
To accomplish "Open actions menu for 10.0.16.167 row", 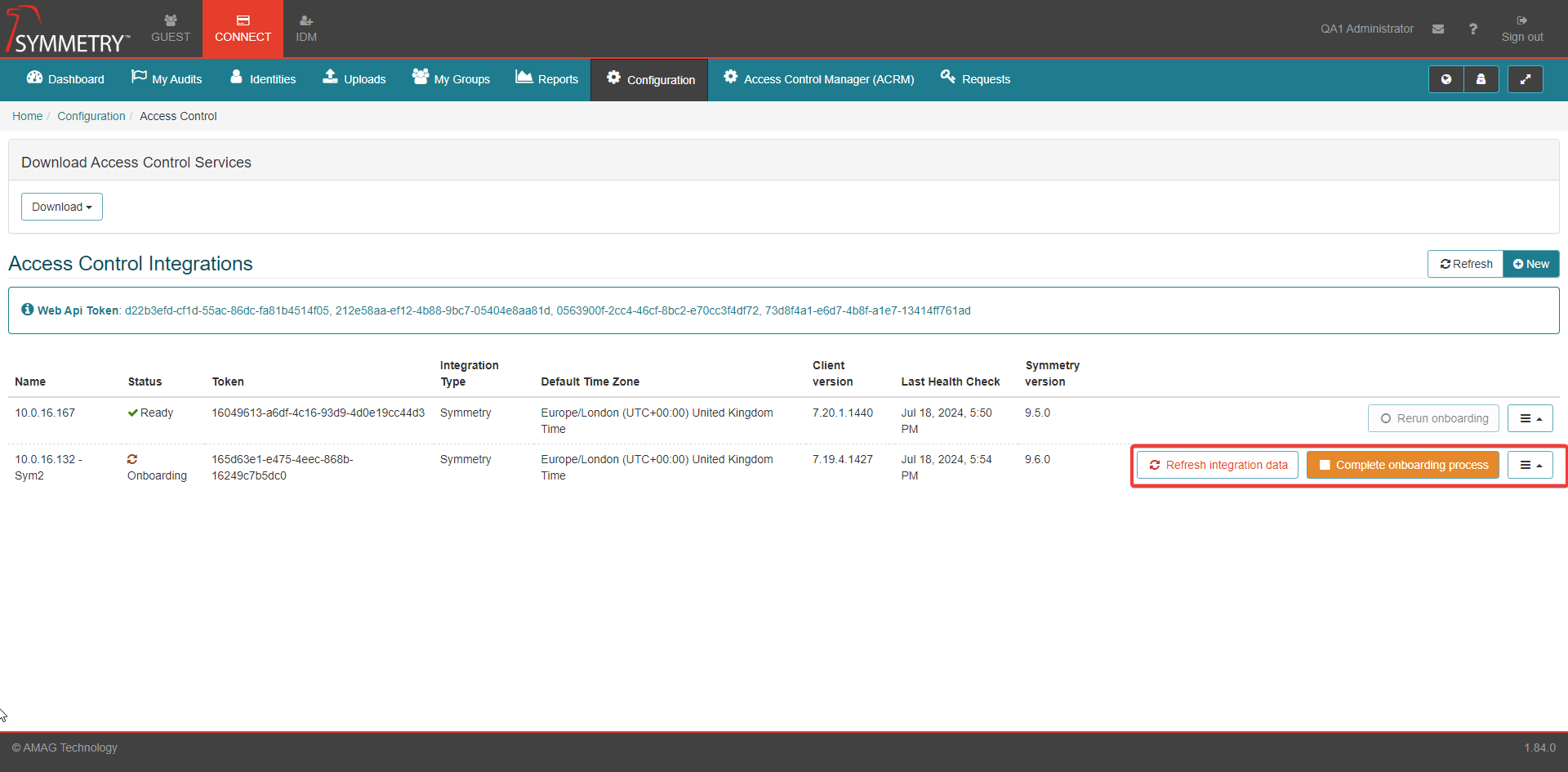I will coord(1530,418).
